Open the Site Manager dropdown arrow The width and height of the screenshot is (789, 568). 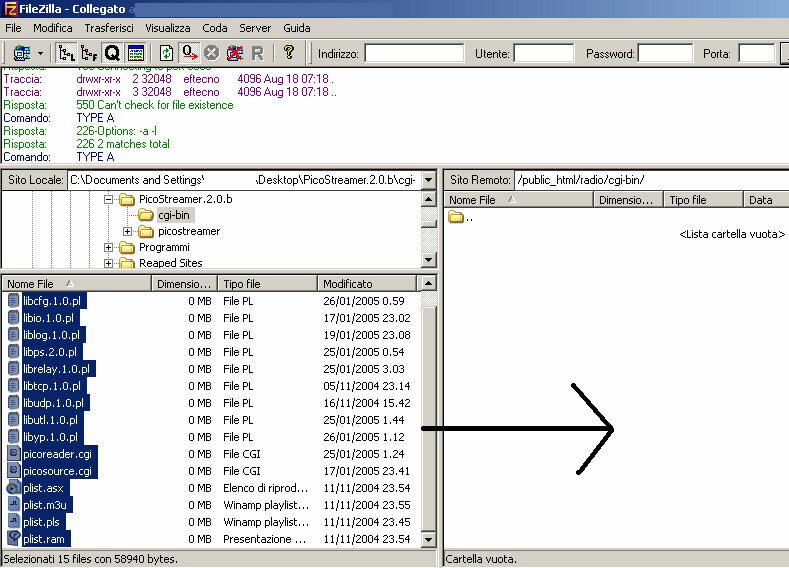[x=40, y=53]
